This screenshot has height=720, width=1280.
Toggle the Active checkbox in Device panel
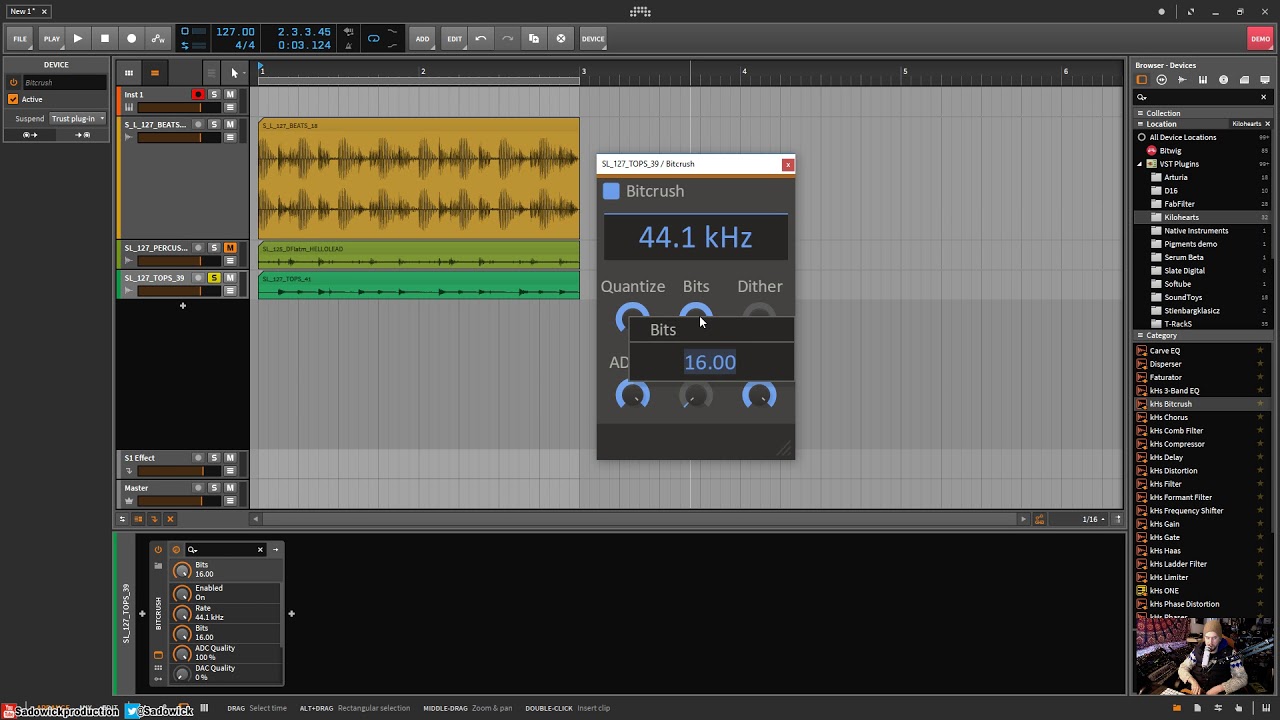13,99
